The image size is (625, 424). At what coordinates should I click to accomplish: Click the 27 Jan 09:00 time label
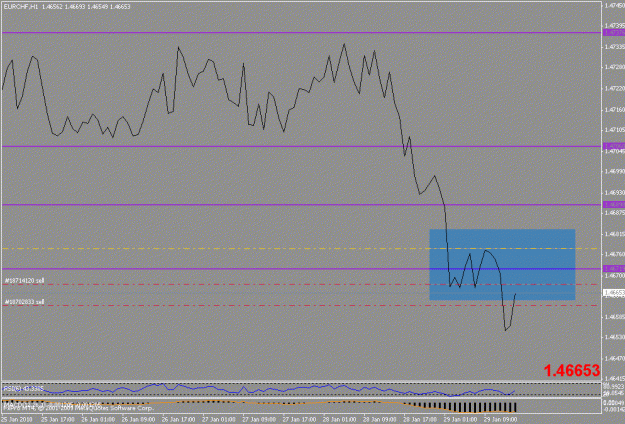click(x=259, y=420)
